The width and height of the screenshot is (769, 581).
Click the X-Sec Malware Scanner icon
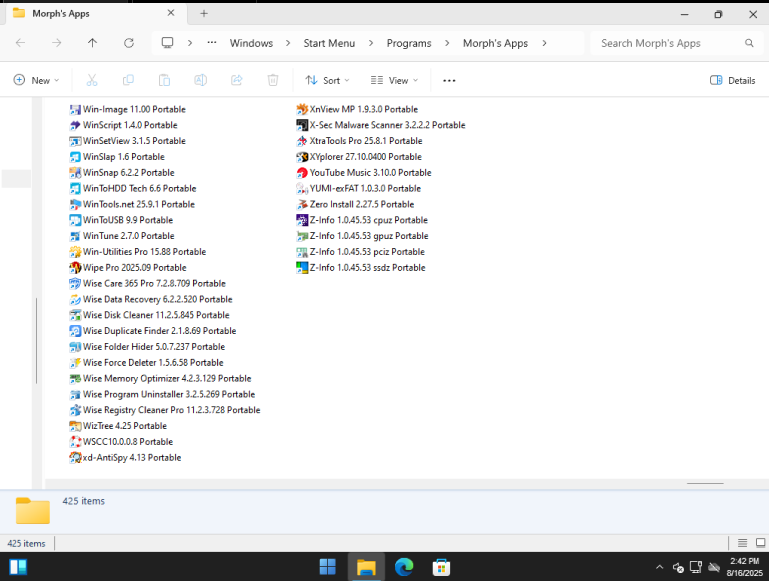[x=302, y=126]
